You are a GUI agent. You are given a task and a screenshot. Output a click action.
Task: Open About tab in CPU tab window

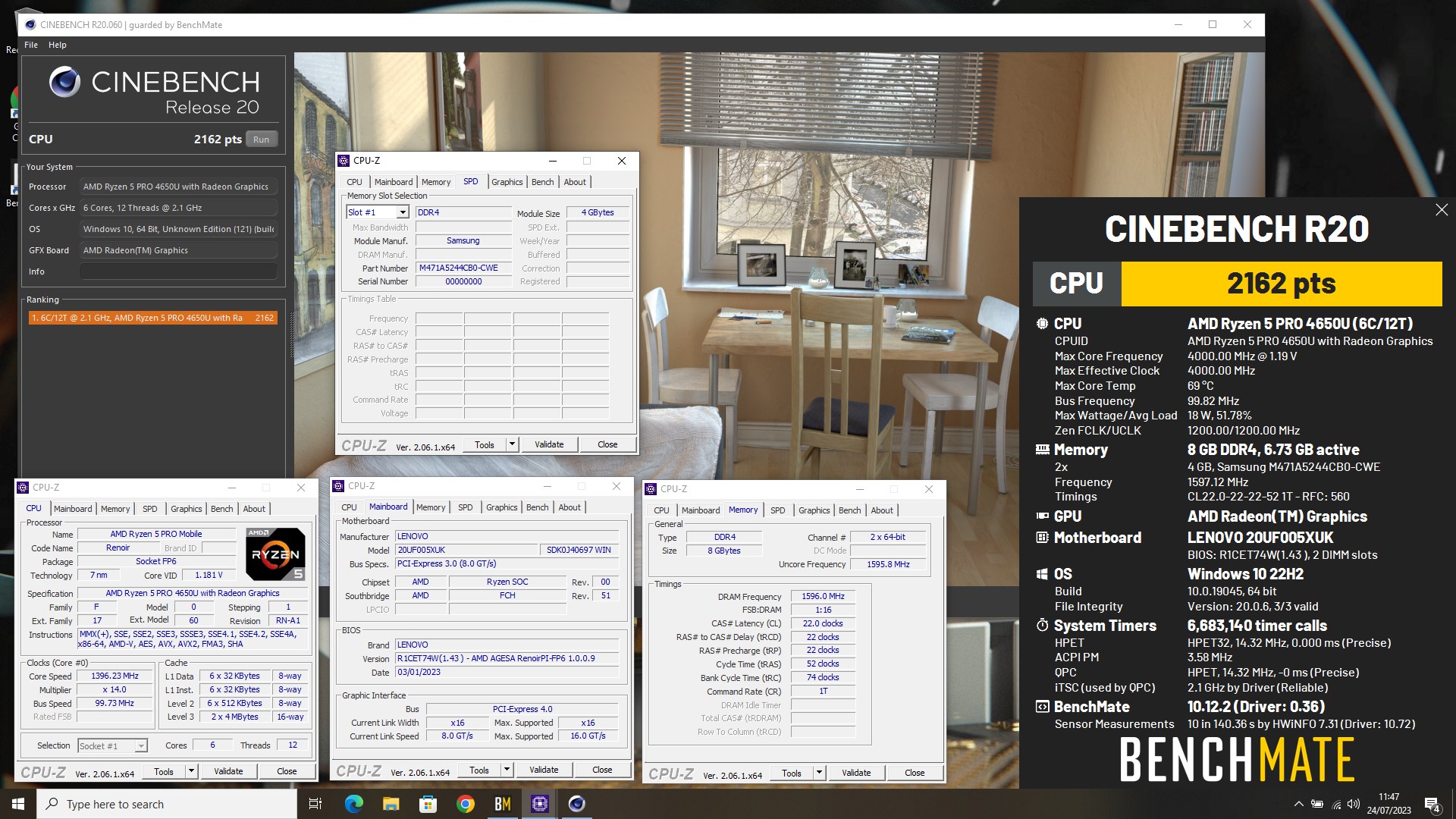click(x=254, y=509)
